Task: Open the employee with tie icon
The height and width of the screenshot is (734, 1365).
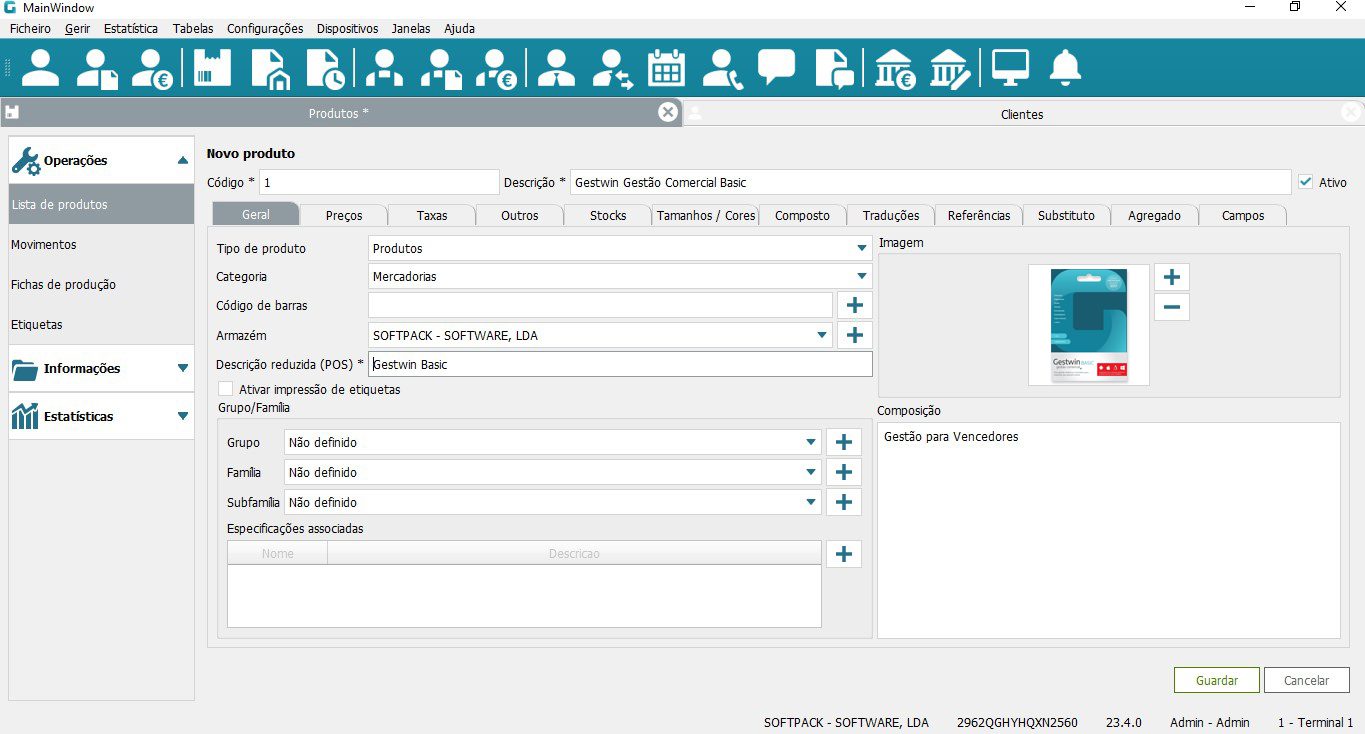Action: tap(556, 68)
